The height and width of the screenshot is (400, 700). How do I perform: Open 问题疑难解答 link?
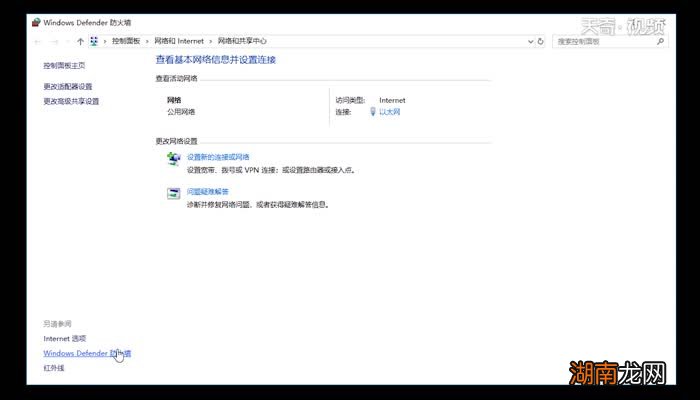click(x=208, y=192)
